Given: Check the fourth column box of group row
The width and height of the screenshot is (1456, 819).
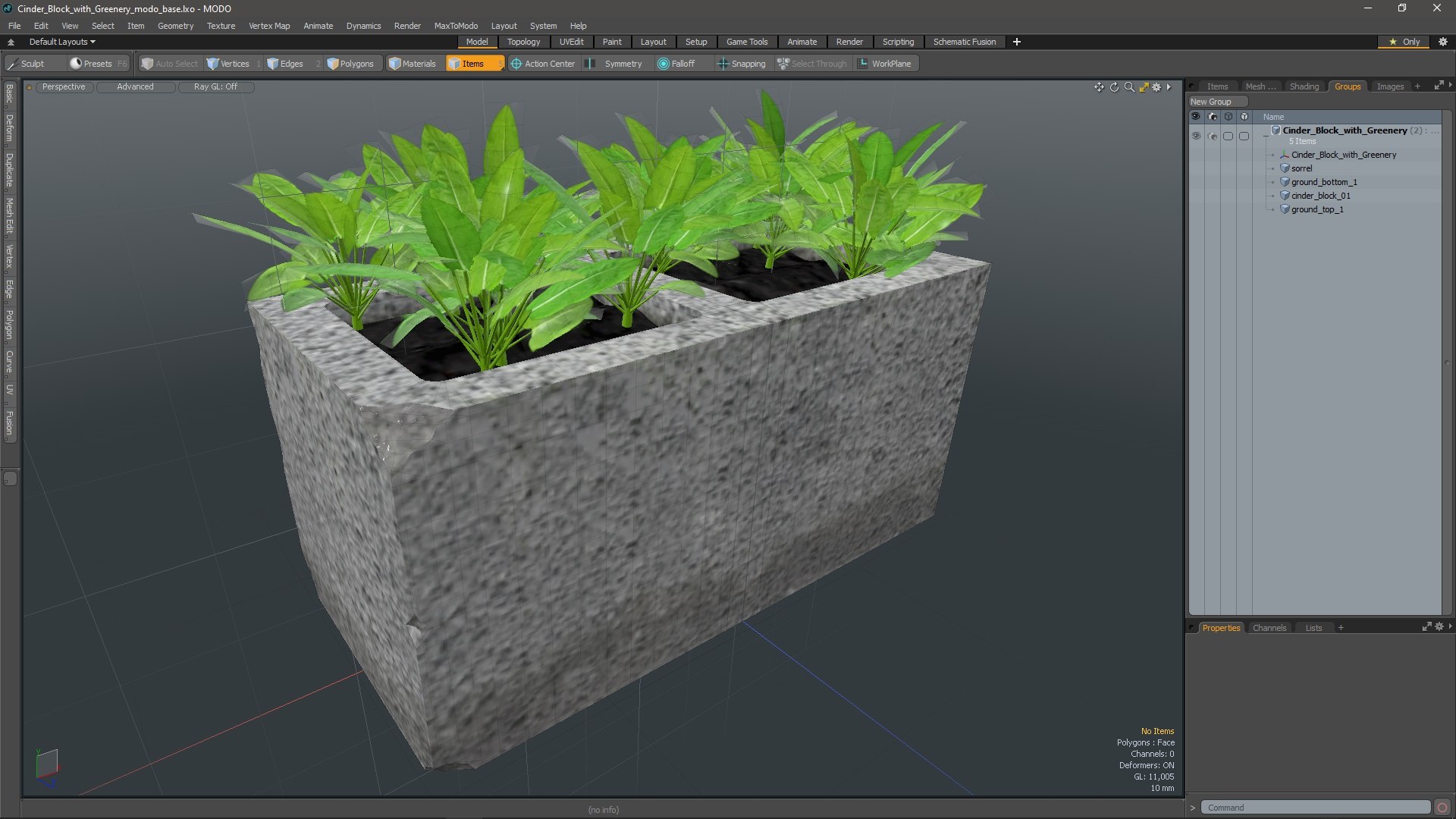Looking at the screenshot, I should [x=1244, y=136].
